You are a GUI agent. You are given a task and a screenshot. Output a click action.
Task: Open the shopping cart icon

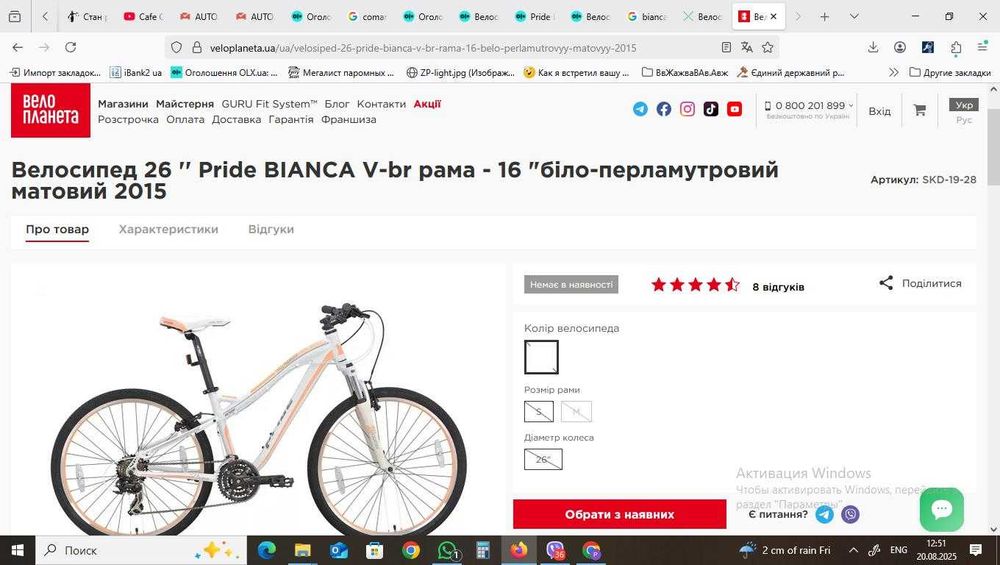920,110
